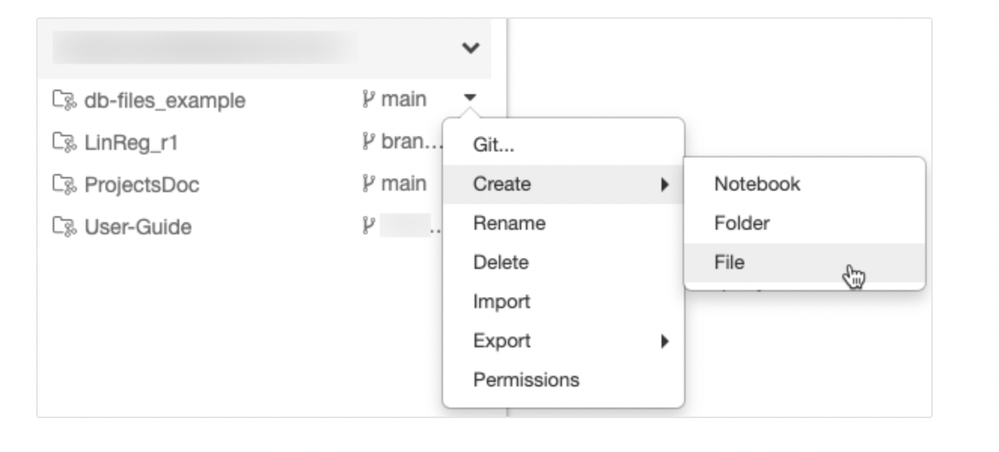Choose File in the Create submenu
Viewport: 999px width, 452px height.
click(x=729, y=262)
